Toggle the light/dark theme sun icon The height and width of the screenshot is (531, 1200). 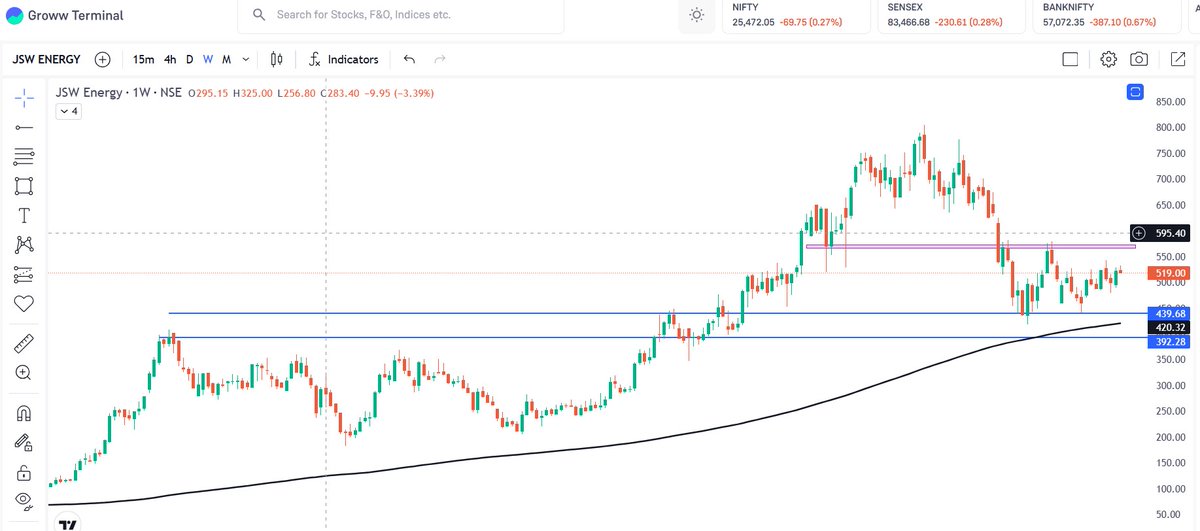[696, 15]
